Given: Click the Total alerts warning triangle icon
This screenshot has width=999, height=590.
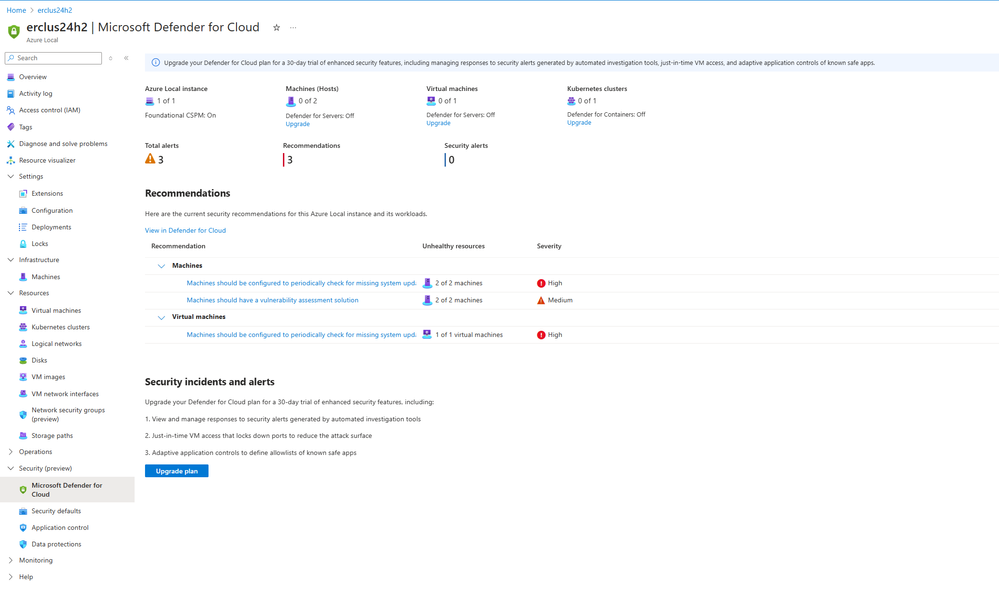Looking at the screenshot, I should (x=150, y=159).
